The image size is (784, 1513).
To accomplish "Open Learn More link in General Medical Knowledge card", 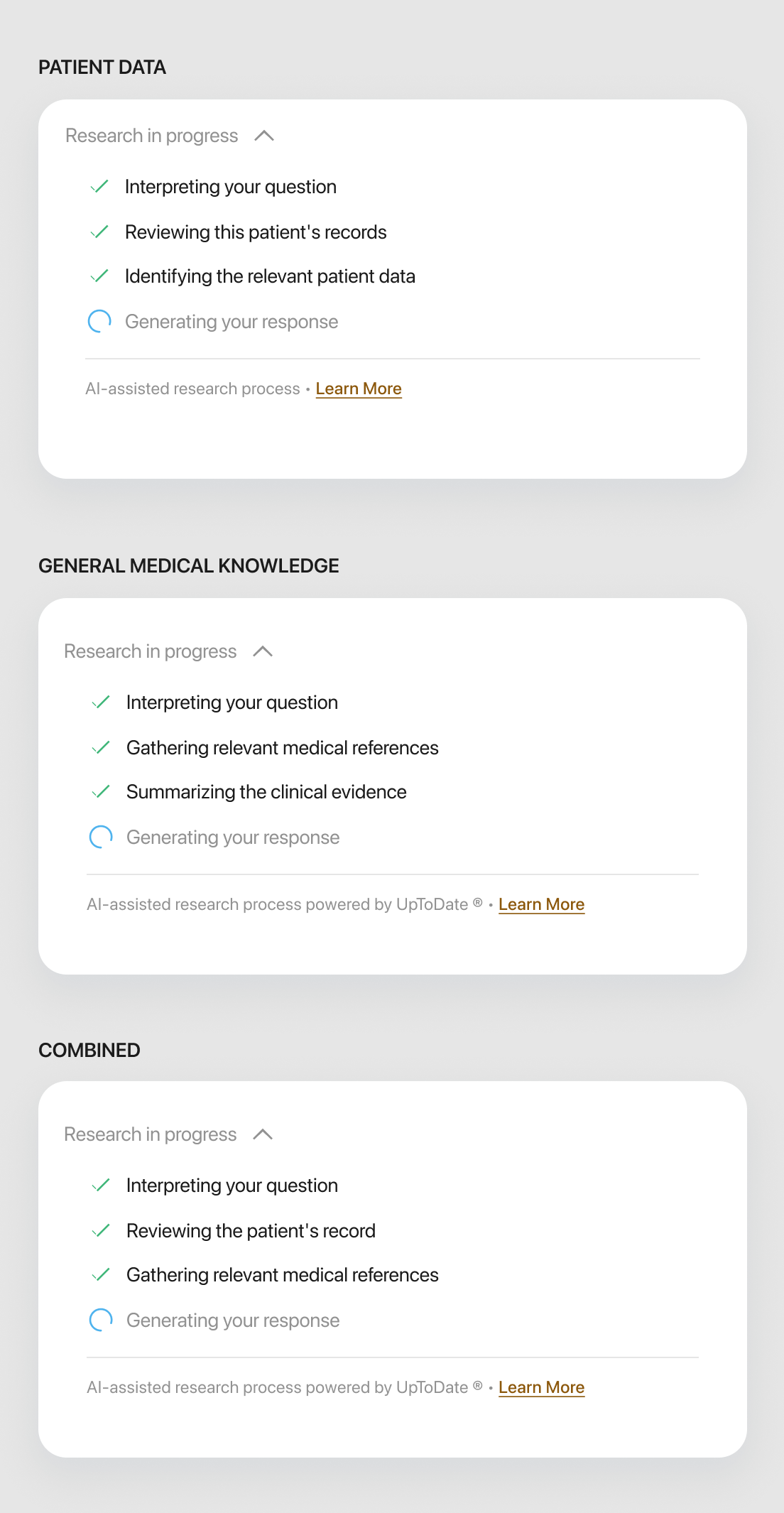I will [541, 904].
